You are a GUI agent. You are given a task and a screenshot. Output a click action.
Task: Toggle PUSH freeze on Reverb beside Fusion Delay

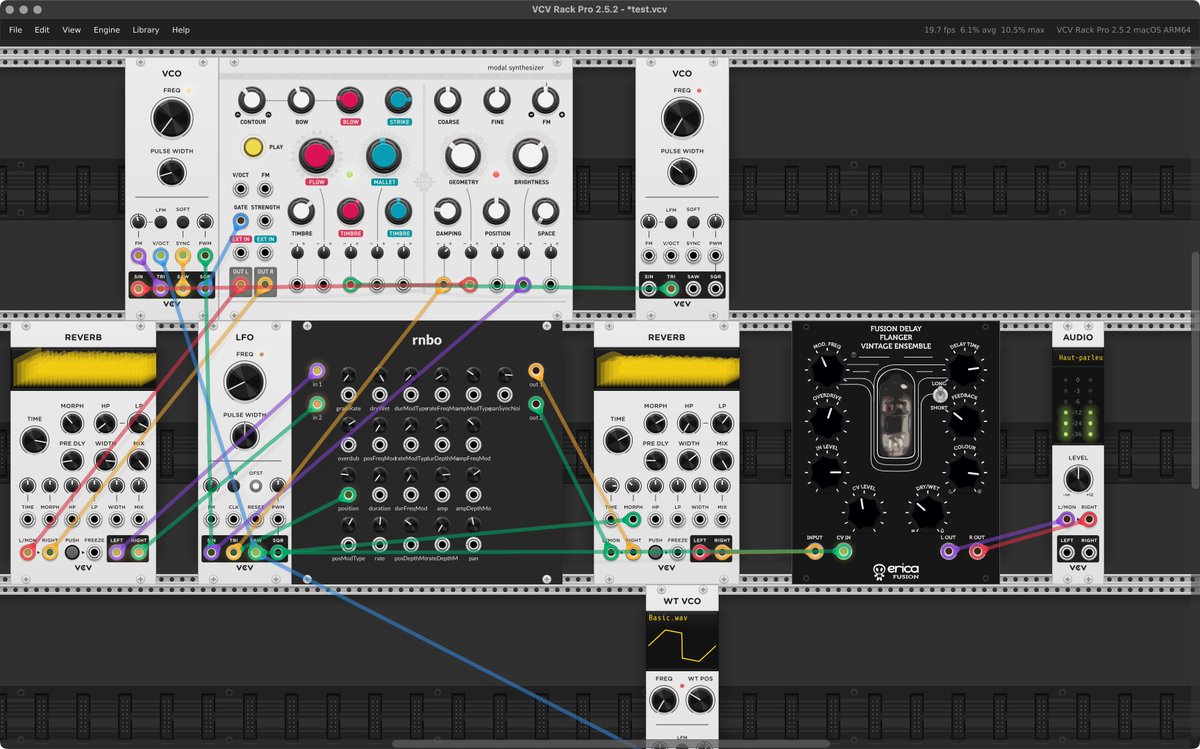655,552
